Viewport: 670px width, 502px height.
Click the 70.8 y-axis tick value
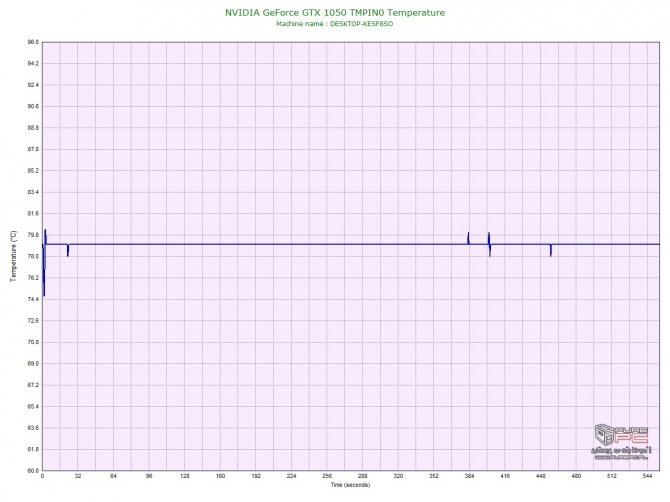[33, 342]
